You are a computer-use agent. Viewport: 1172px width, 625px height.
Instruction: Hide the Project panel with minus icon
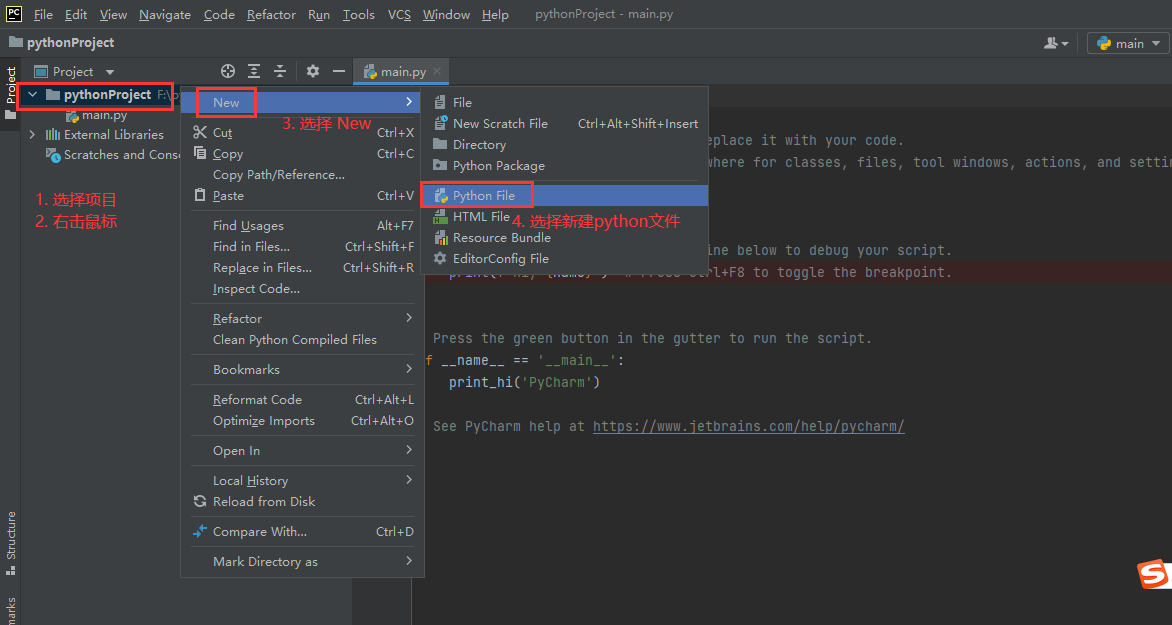(x=339, y=71)
